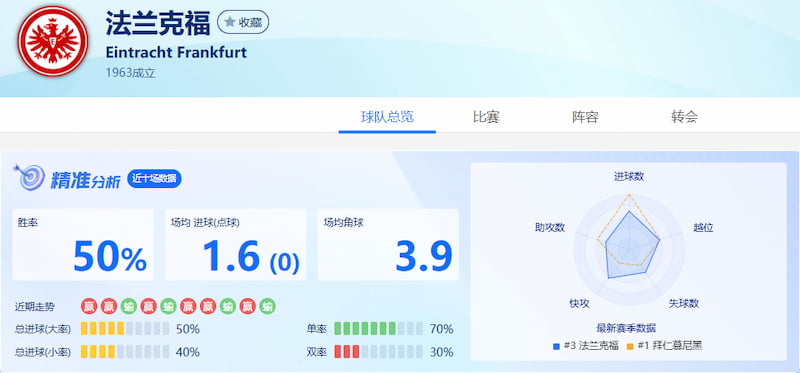Screen dimensions: 800x373
Task: Open the 转会 tab
Action: point(684,117)
